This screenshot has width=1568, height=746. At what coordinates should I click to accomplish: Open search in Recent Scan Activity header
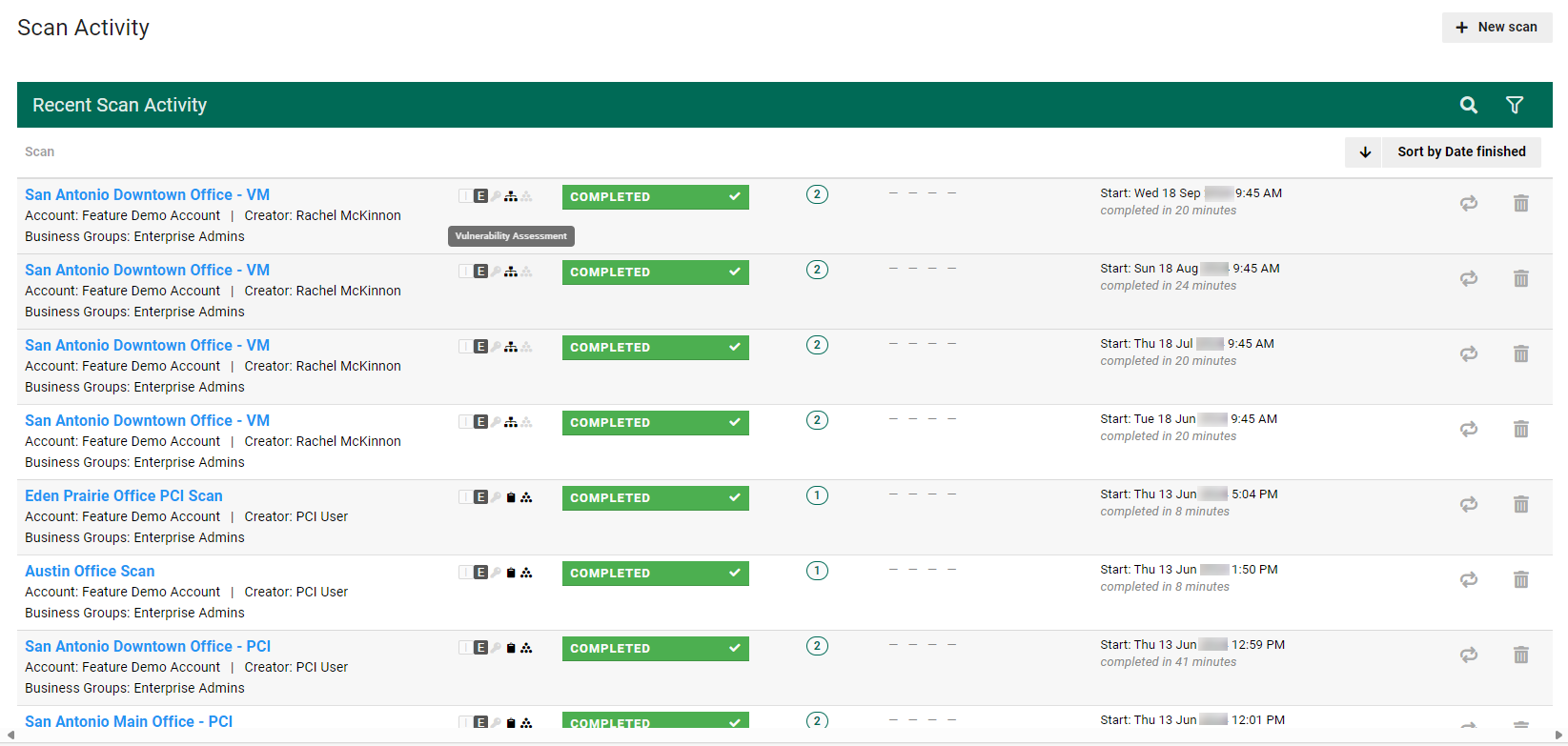coord(1468,105)
